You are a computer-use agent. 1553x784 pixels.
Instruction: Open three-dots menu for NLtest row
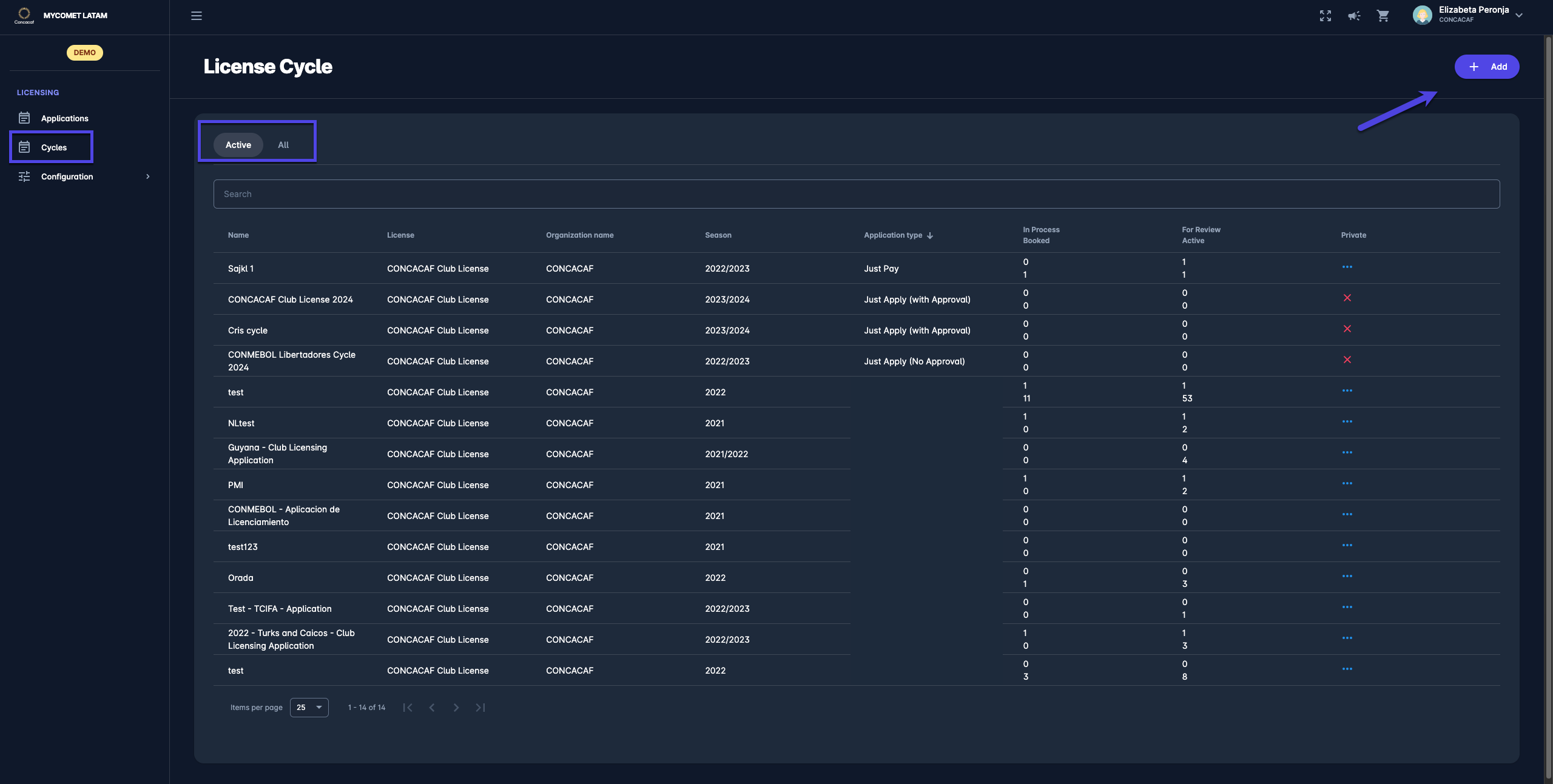[x=1347, y=422]
